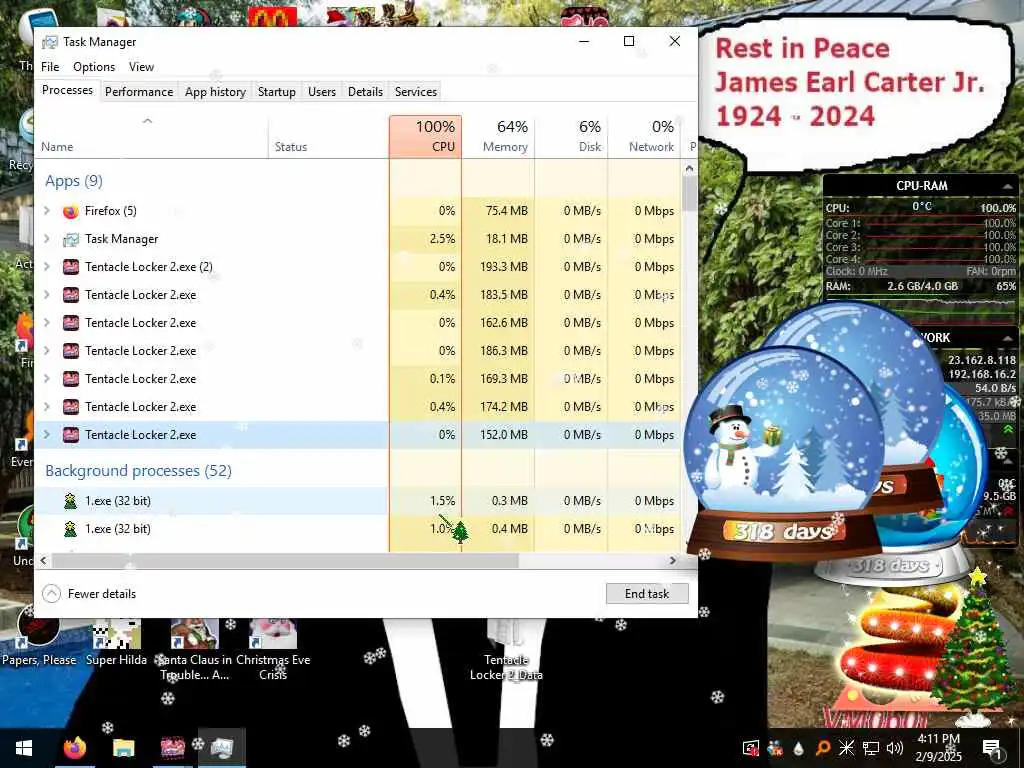Screen dimensions: 1024x768
Task: Open File Explorer from the taskbar
Action: [123, 748]
